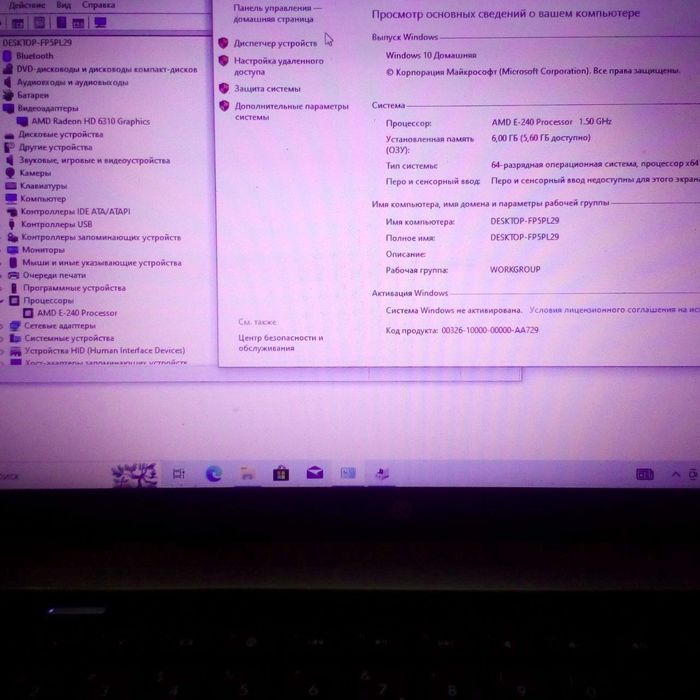The height and width of the screenshot is (700, 700).
Task: Select Контроллеры запоминающих устройств tree item
Action: tap(101, 237)
